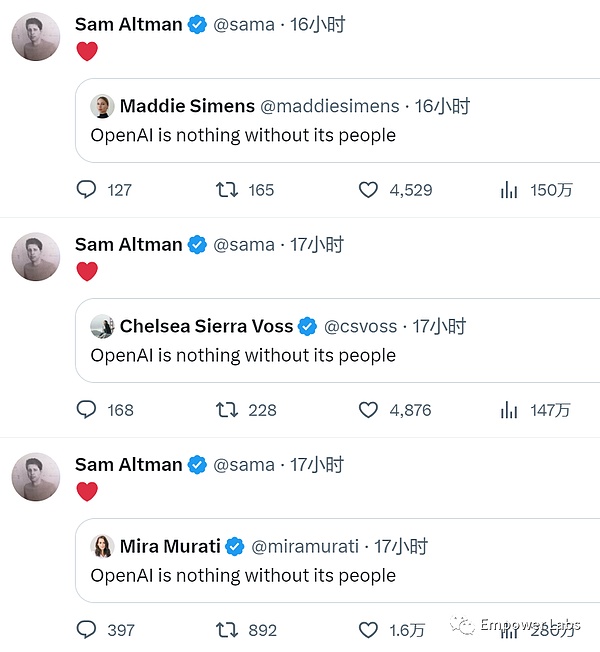Click reply icon on Maddie Simens quote tweet
The height and width of the screenshot is (652, 600).
click(x=87, y=190)
